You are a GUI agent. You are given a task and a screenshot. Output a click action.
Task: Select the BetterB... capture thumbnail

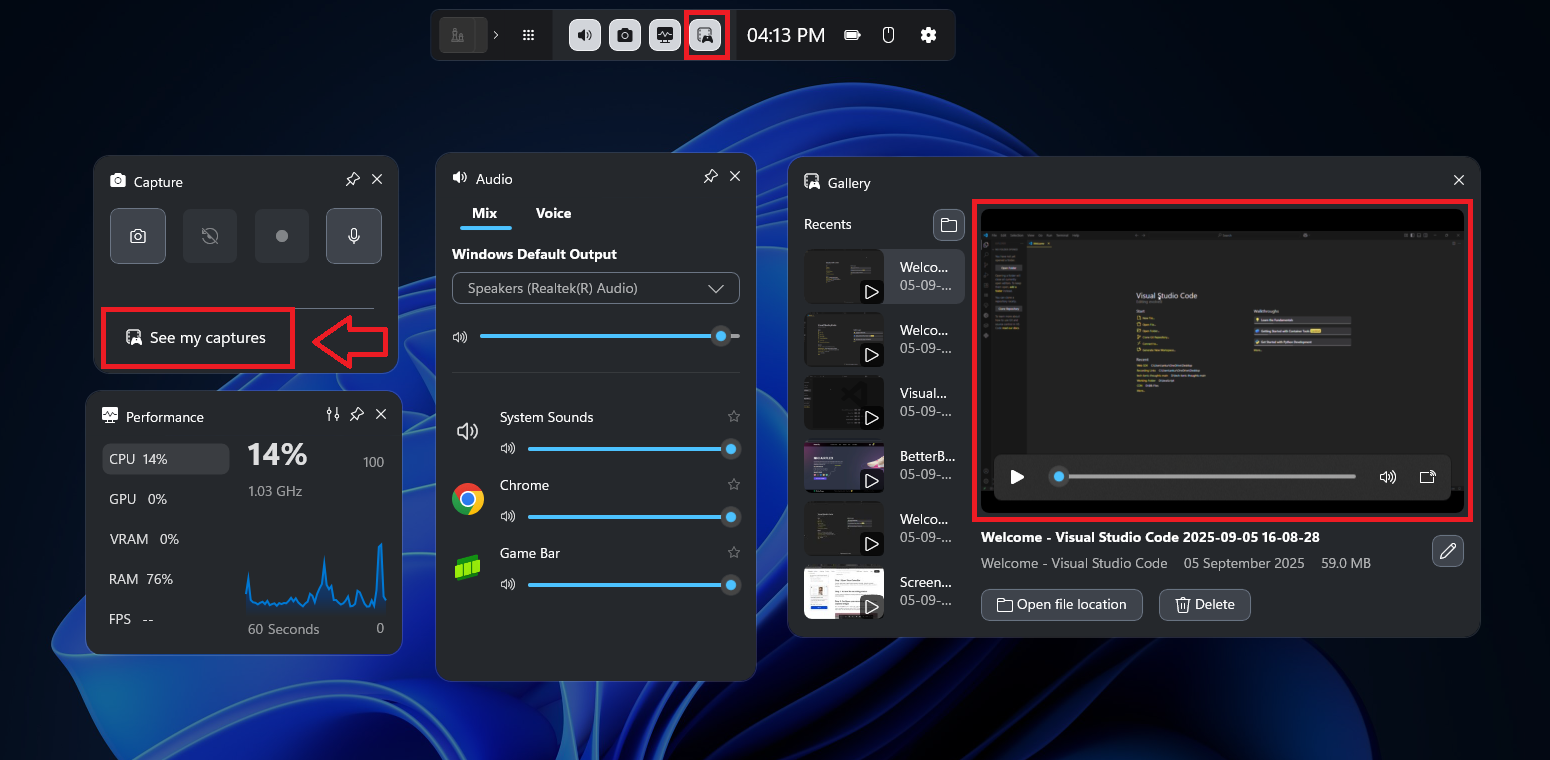(x=844, y=467)
